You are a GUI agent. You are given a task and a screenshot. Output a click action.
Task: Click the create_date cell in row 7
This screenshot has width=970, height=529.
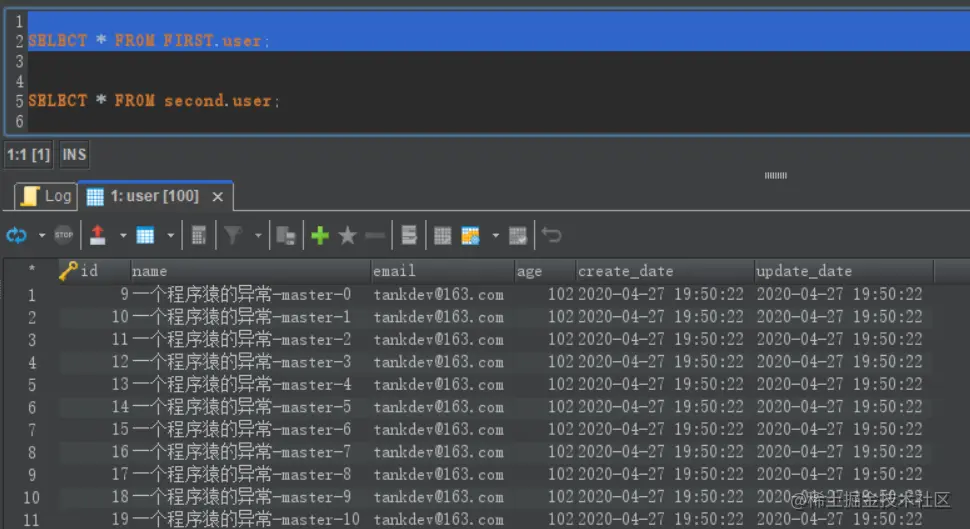664,429
